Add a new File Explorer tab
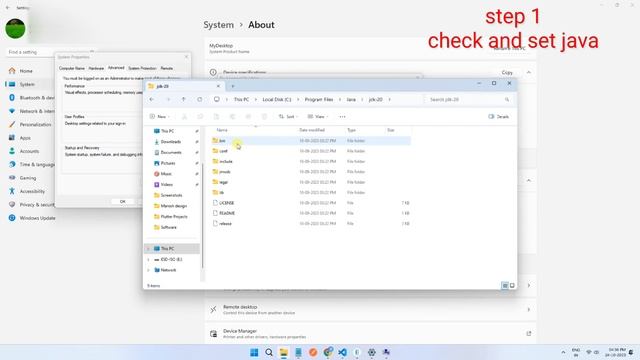Image resolution: width=640 pixels, height=360 pixels. 233,86
